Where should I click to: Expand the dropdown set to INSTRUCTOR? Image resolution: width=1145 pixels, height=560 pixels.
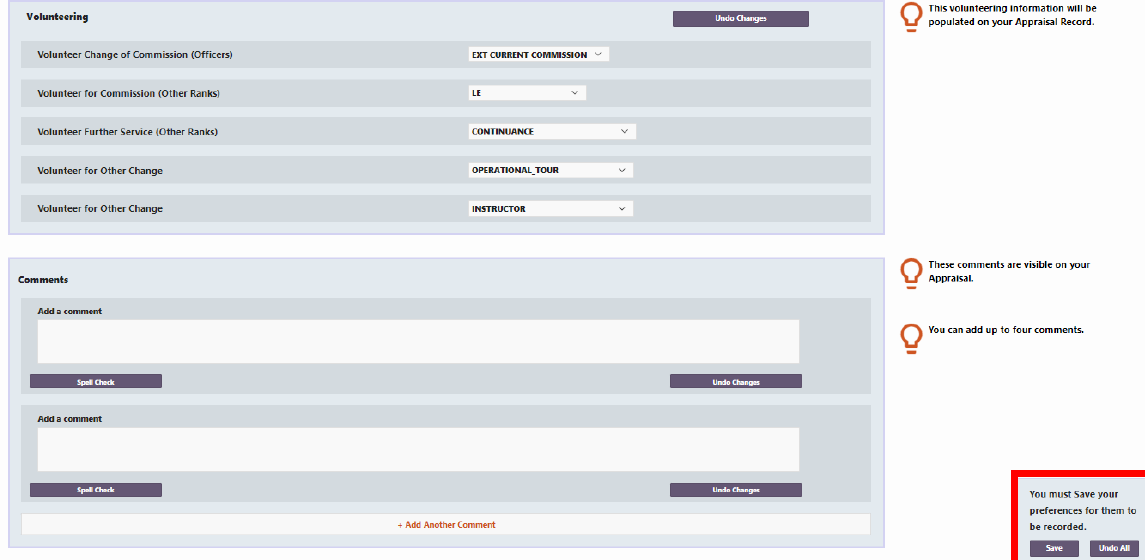550,209
